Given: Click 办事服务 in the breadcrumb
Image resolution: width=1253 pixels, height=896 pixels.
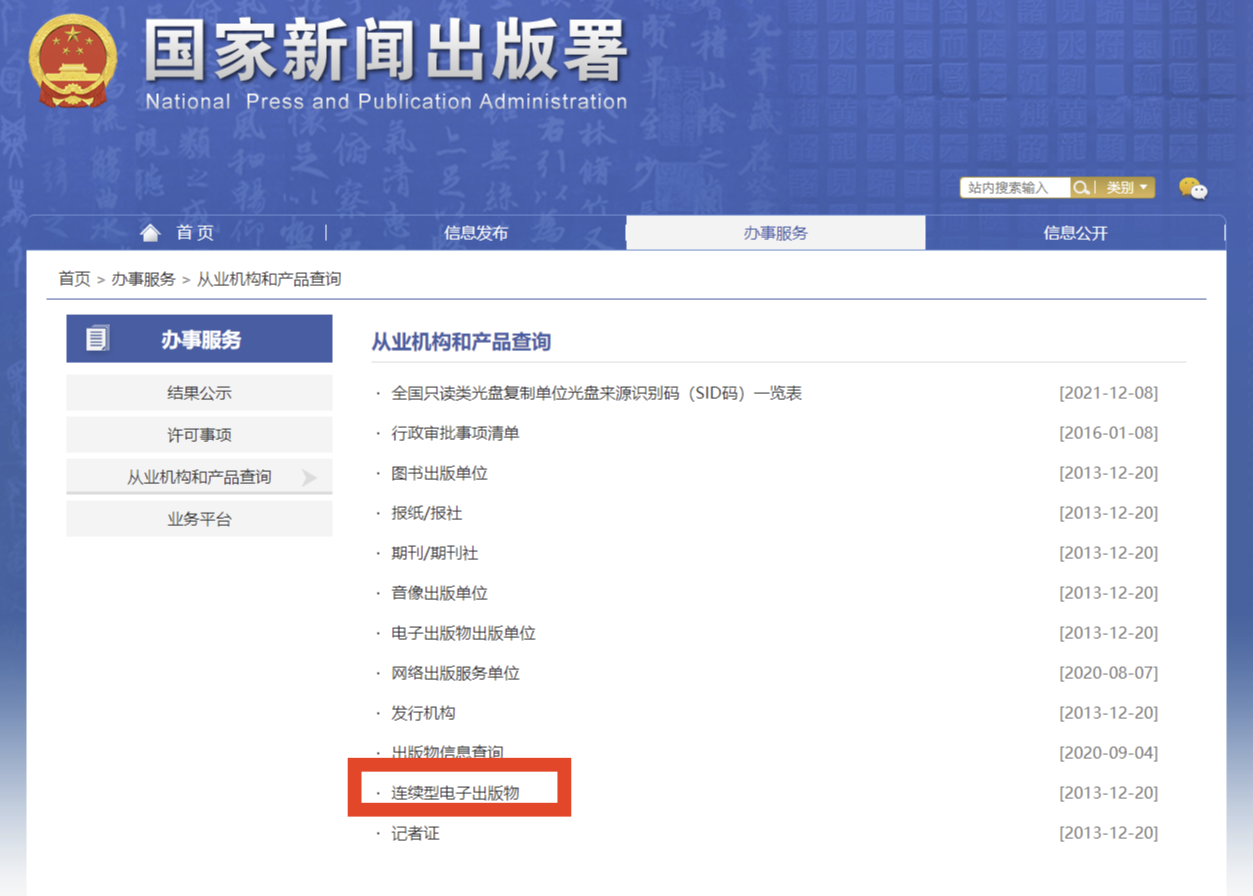Looking at the screenshot, I should (x=143, y=279).
